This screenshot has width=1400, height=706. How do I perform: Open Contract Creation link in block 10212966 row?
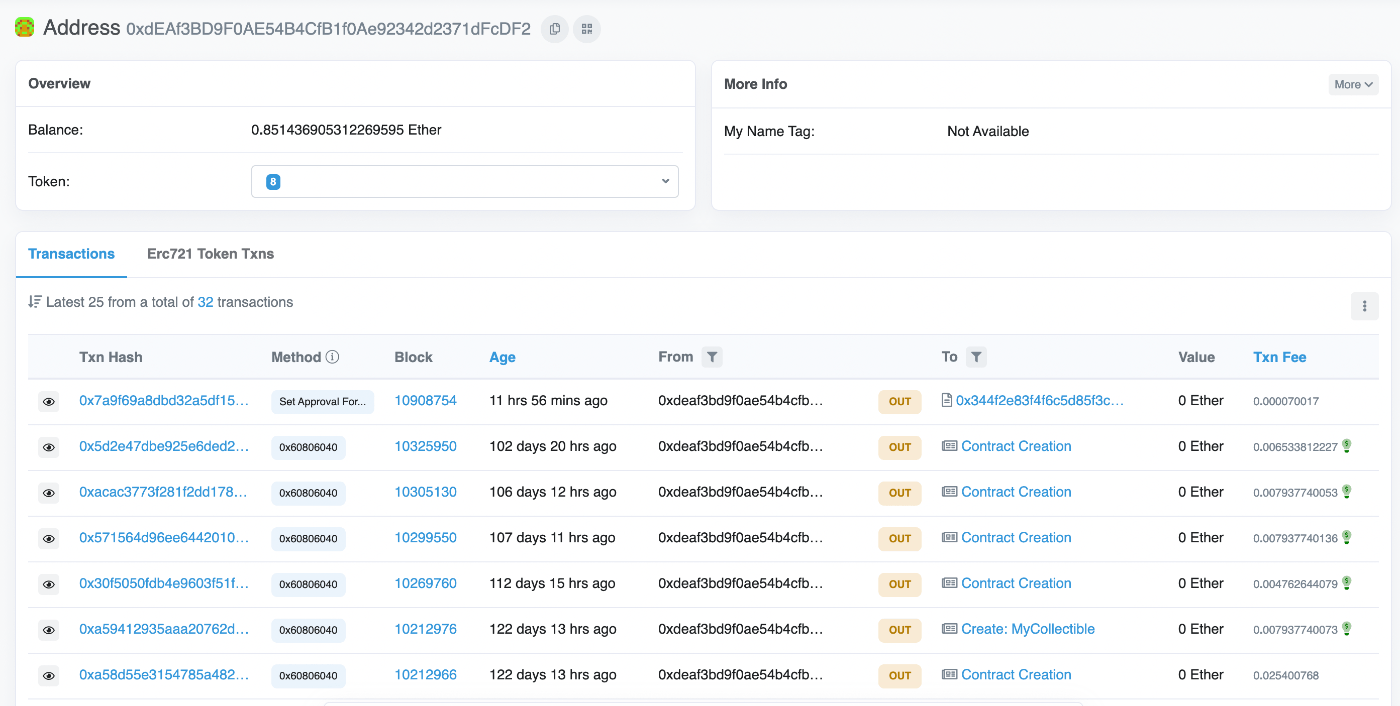tap(1016, 675)
